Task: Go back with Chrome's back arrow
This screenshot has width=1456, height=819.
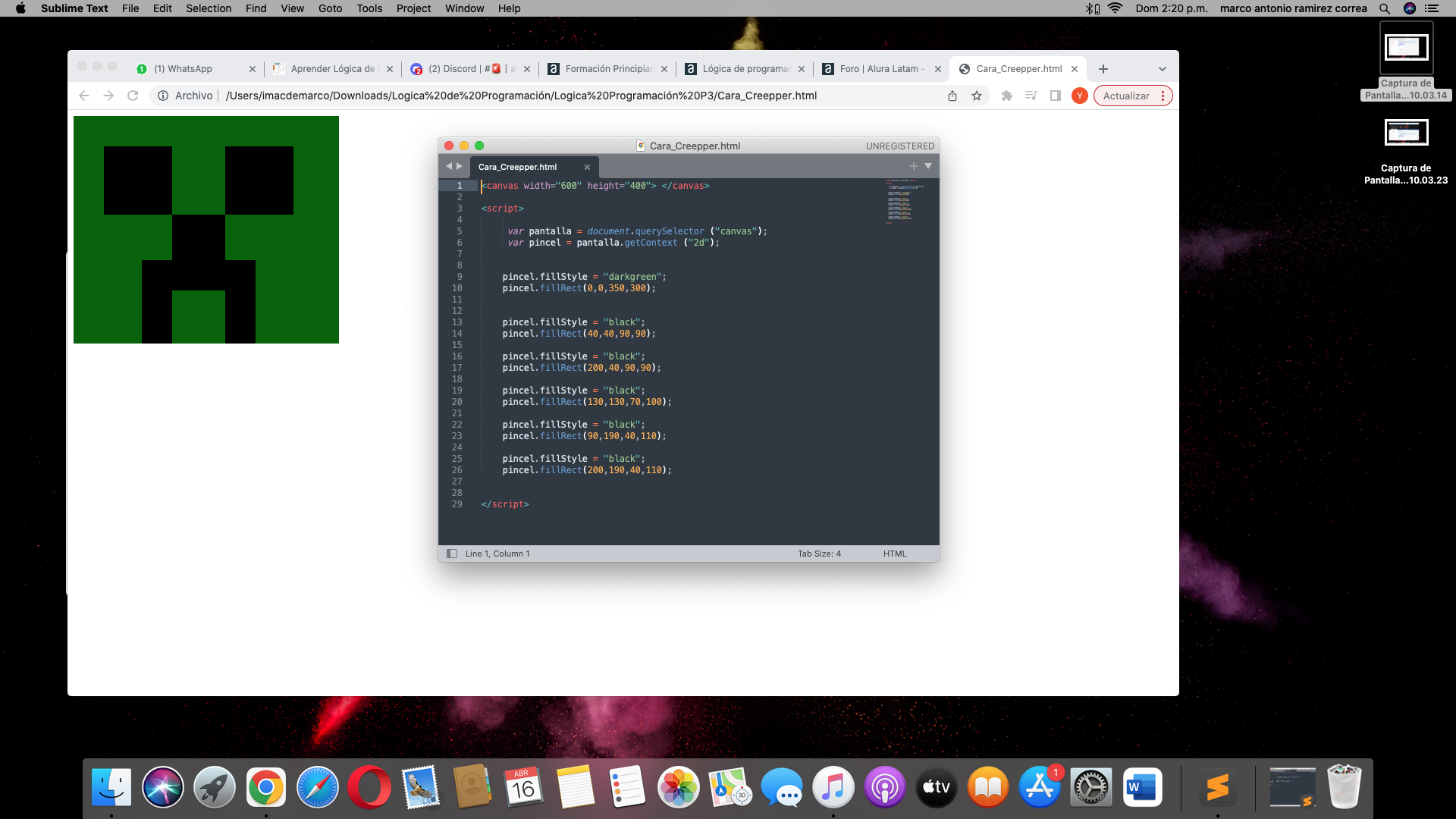Action: click(x=84, y=96)
